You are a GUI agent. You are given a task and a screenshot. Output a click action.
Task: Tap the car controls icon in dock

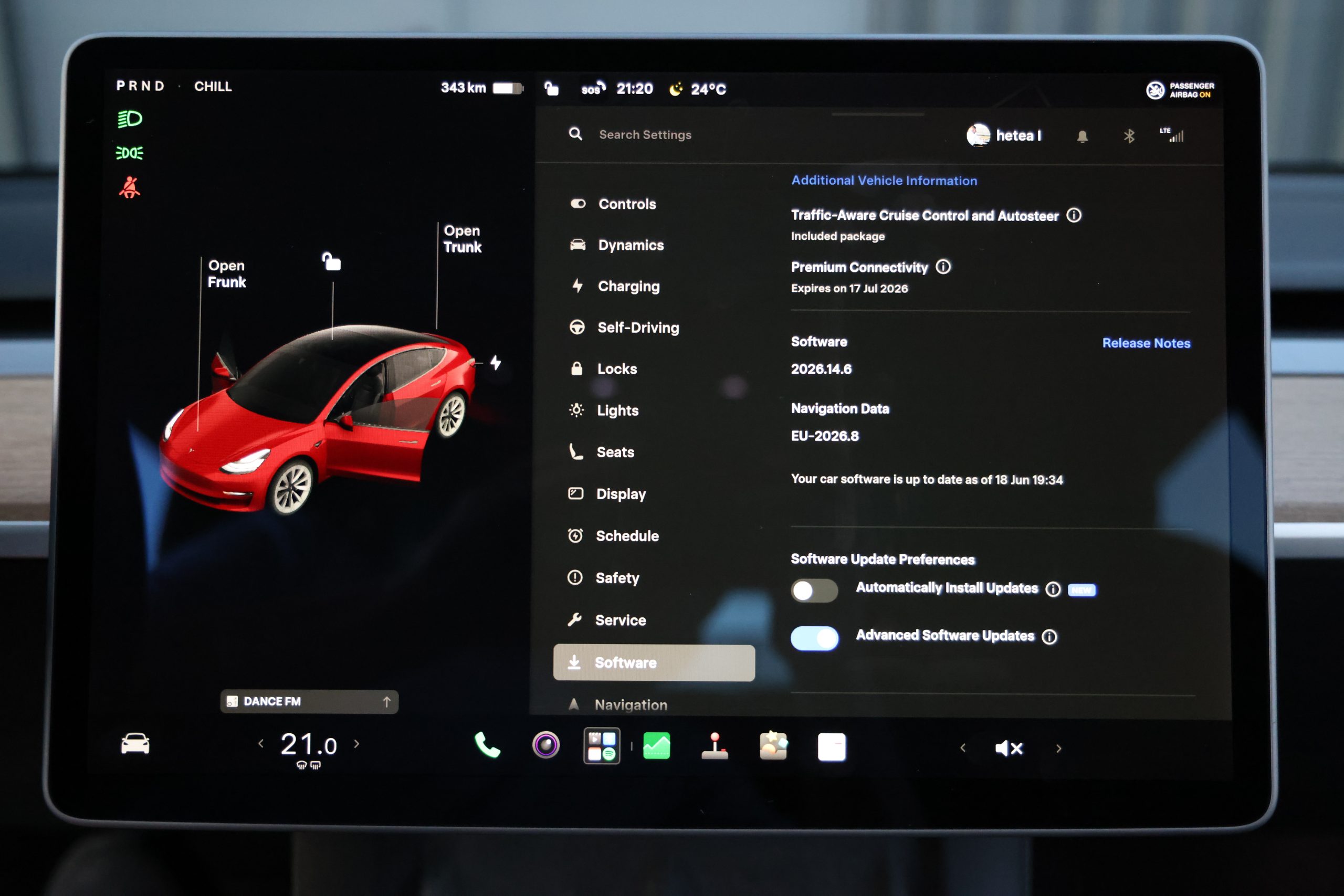pos(135,743)
